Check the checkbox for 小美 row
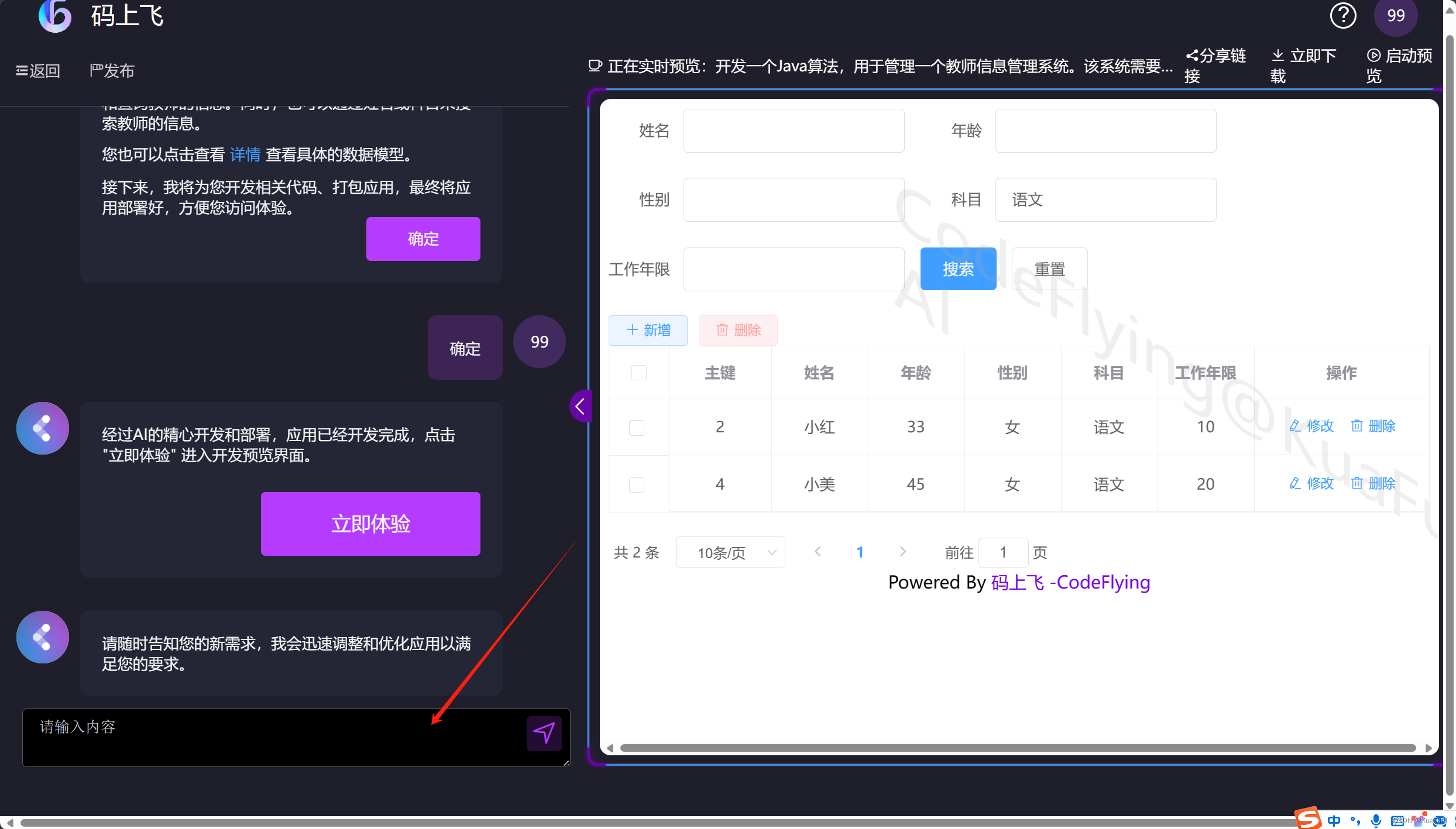Screen dimensions: 1456x829 click(x=637, y=484)
